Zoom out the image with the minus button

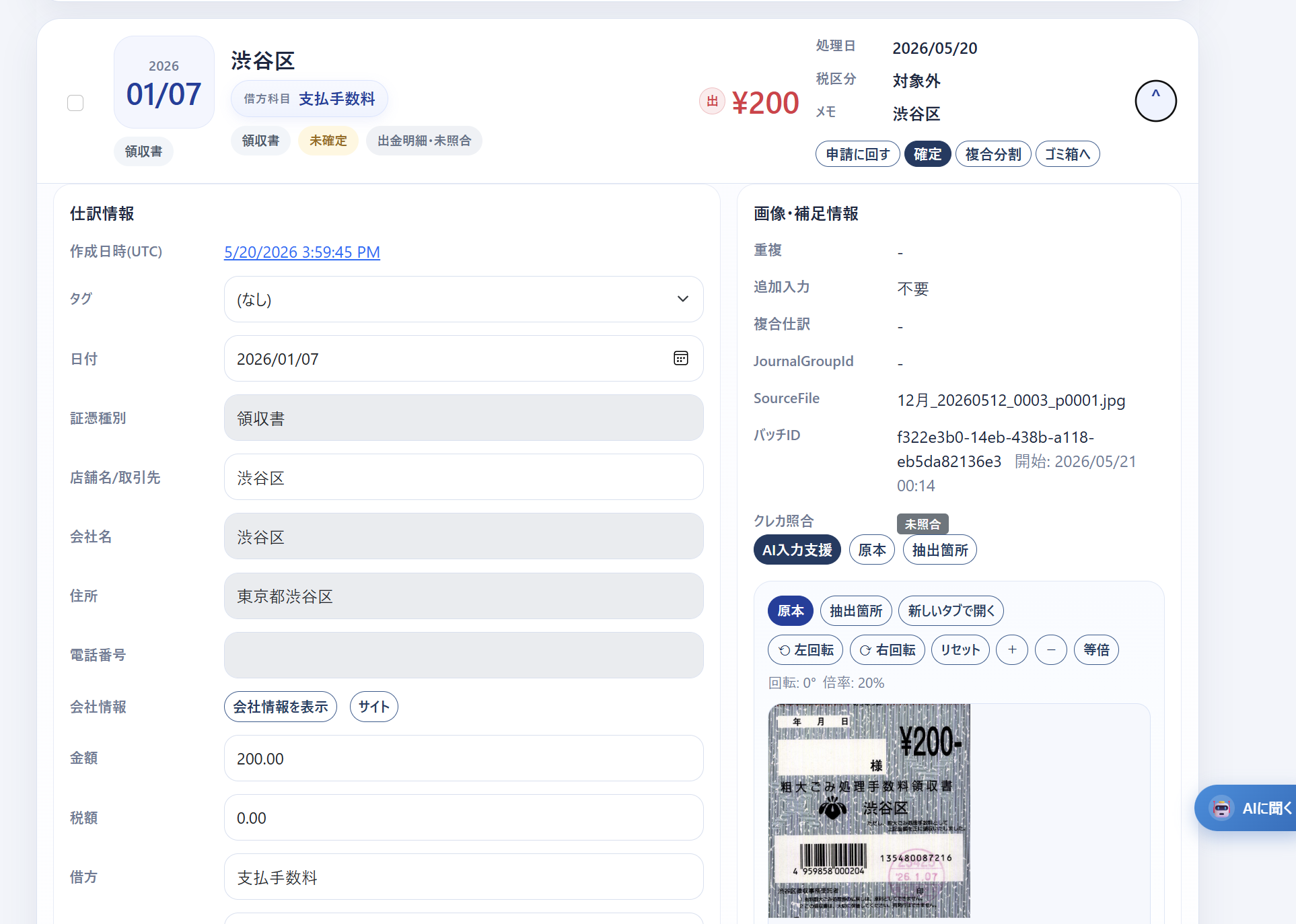tap(1051, 649)
